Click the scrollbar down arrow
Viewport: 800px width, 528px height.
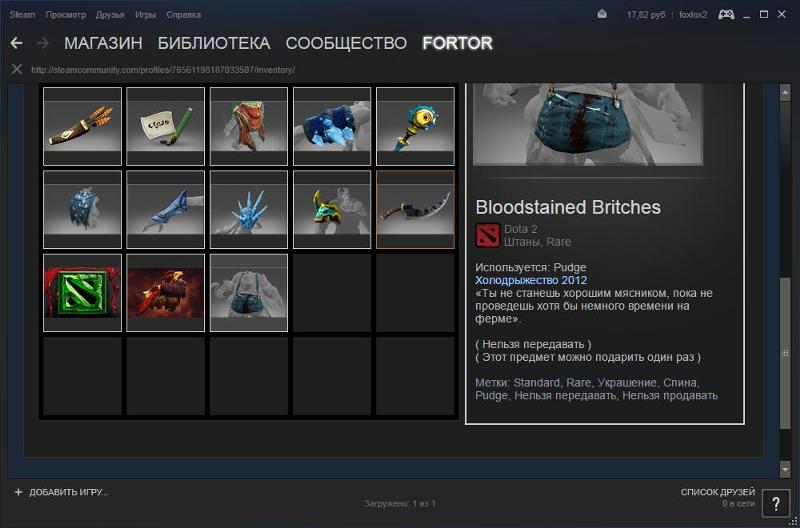point(785,468)
